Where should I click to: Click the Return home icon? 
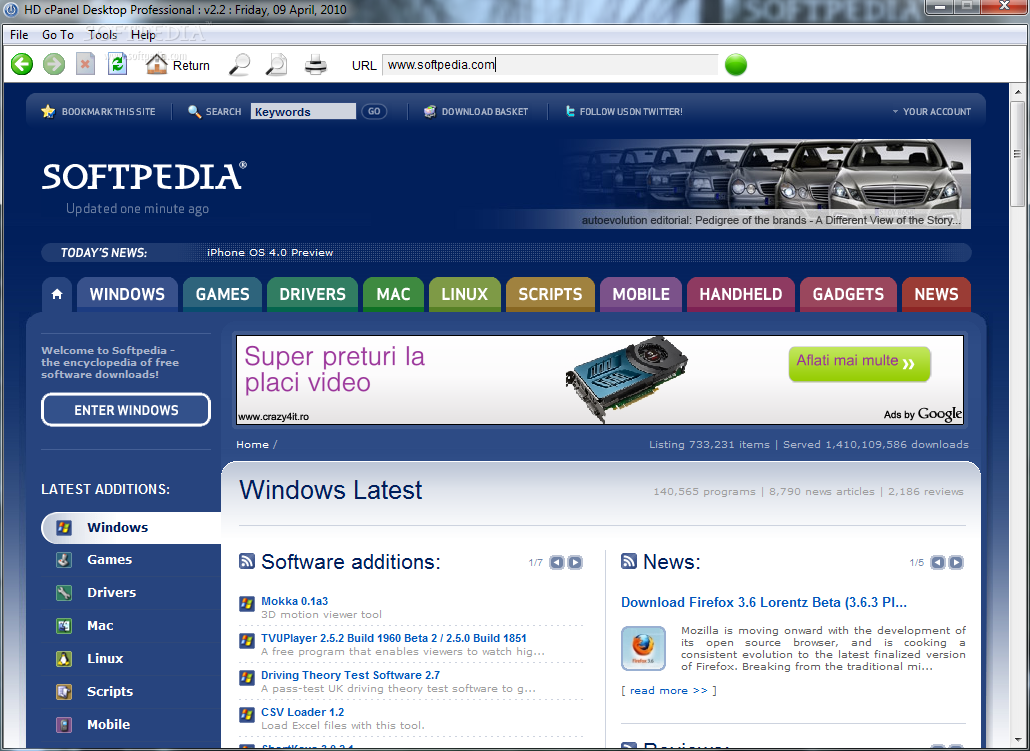pyautogui.click(x=156, y=64)
